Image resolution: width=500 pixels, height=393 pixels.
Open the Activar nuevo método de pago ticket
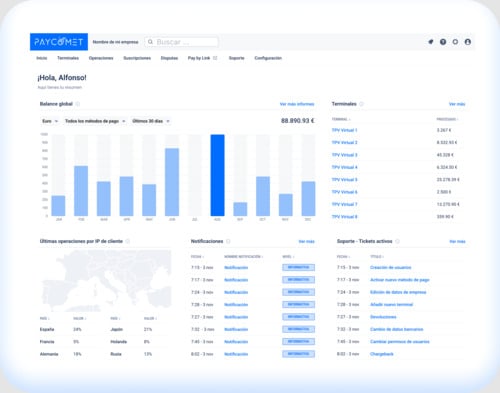click(x=400, y=280)
